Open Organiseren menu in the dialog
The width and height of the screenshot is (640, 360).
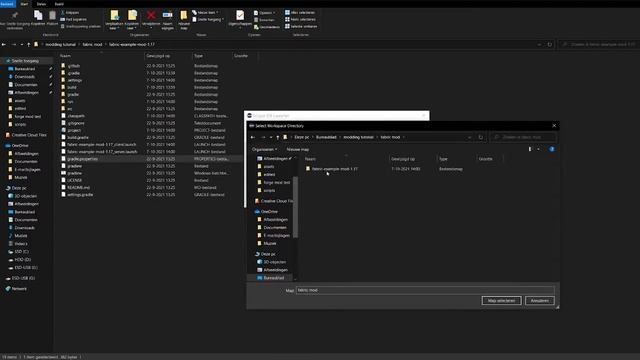[x=264, y=149]
